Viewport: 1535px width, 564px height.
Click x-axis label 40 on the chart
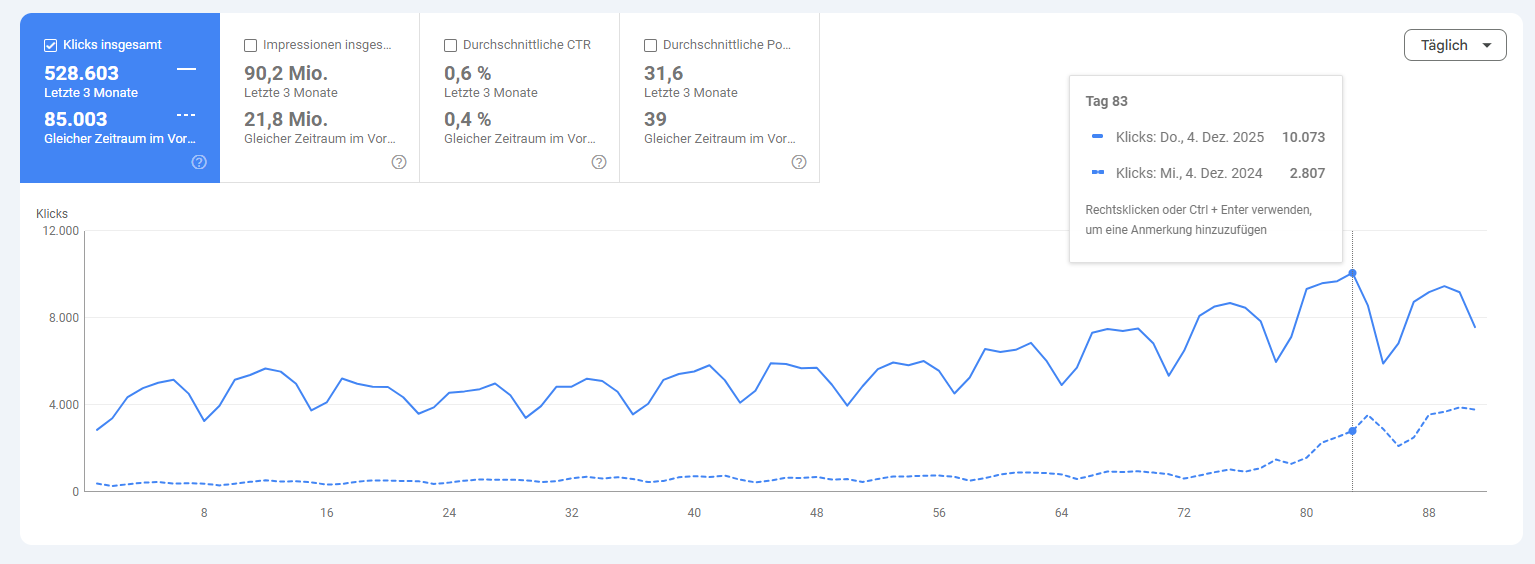point(694,513)
